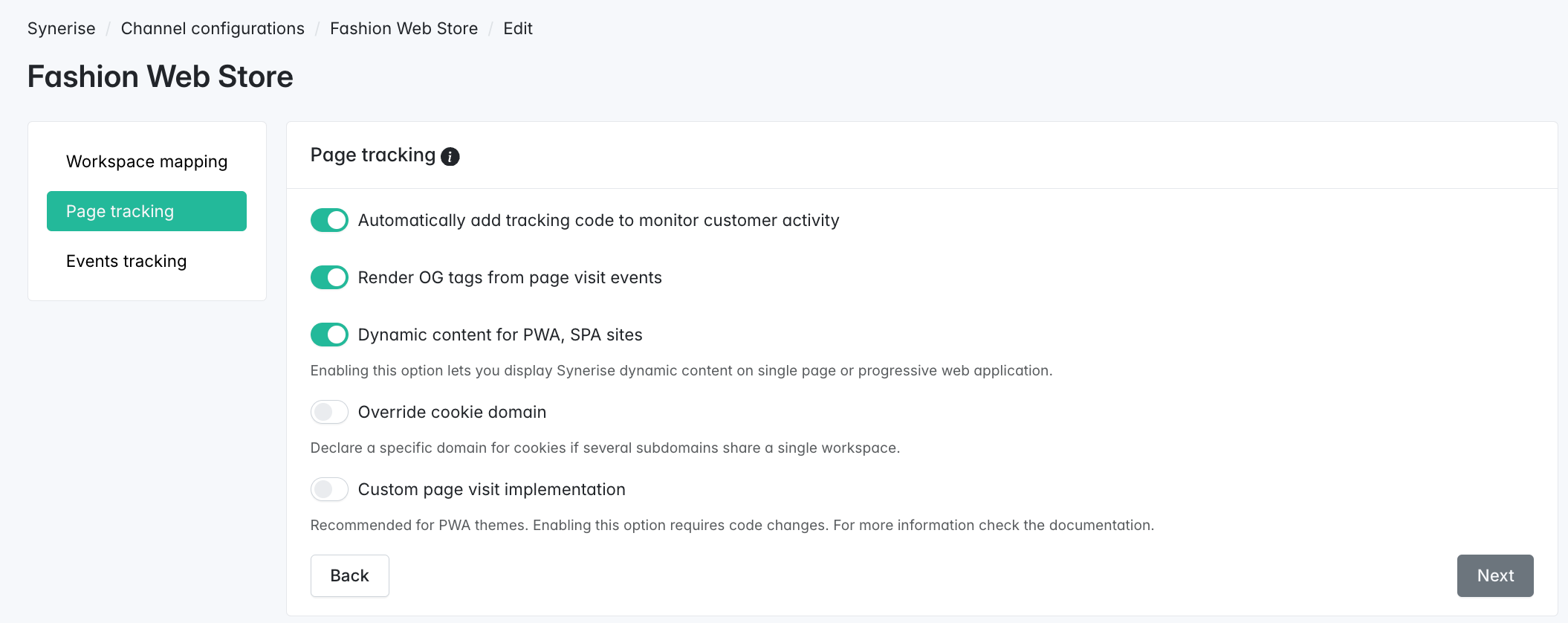Enable Override cookie domain switch
The height and width of the screenshot is (623, 1568).
[329, 412]
